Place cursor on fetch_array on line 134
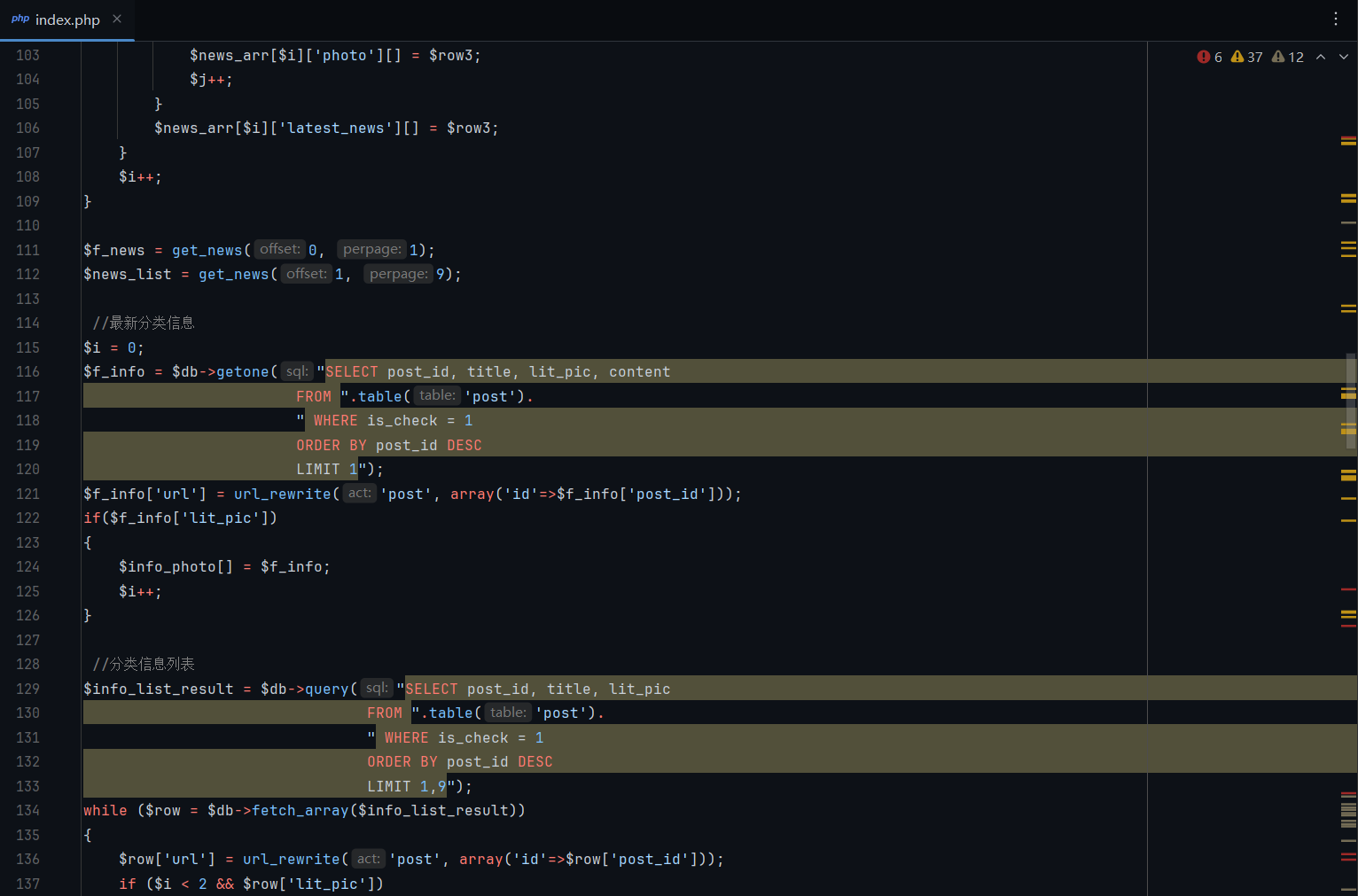 (300, 811)
